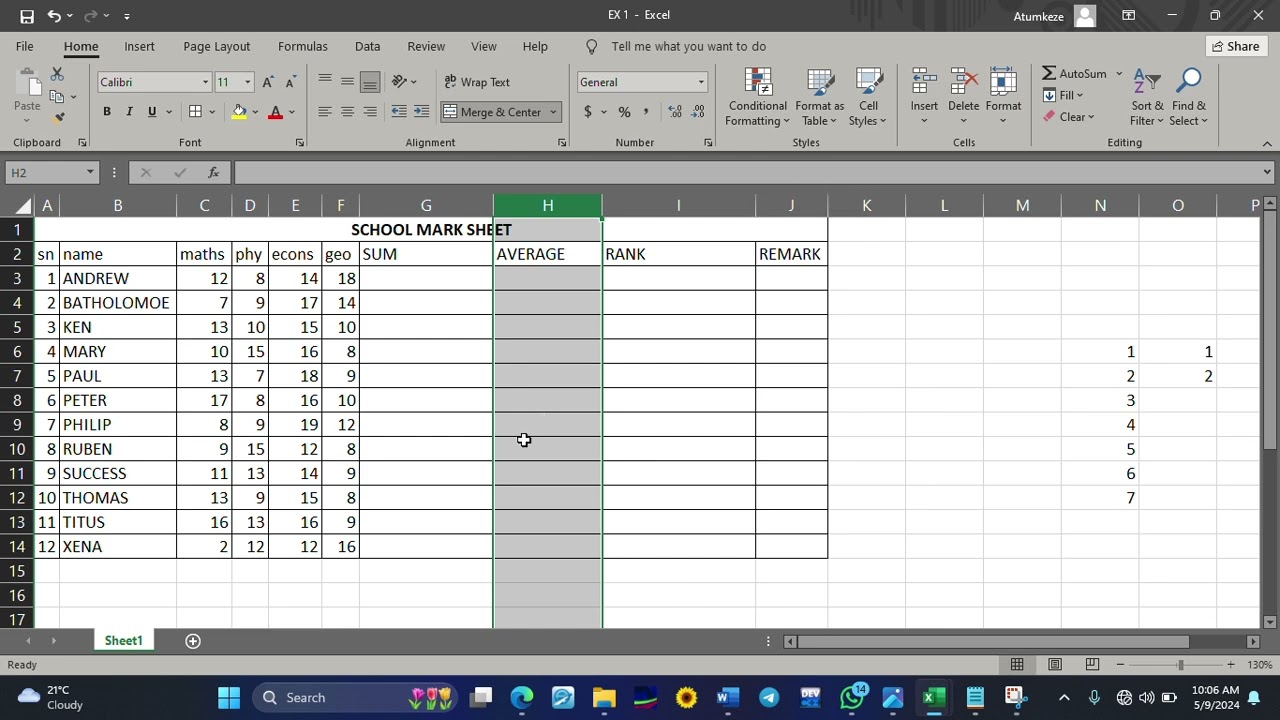Click Decrease Indent icon

tap(399, 112)
